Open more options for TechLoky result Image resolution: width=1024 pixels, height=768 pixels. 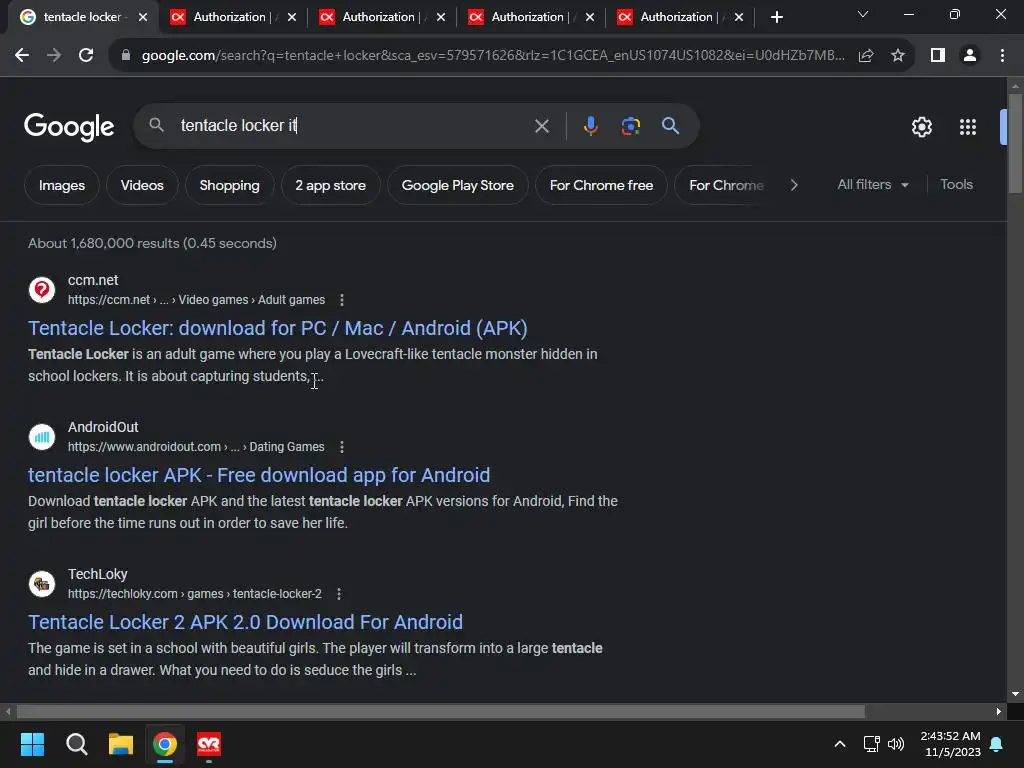(338, 594)
